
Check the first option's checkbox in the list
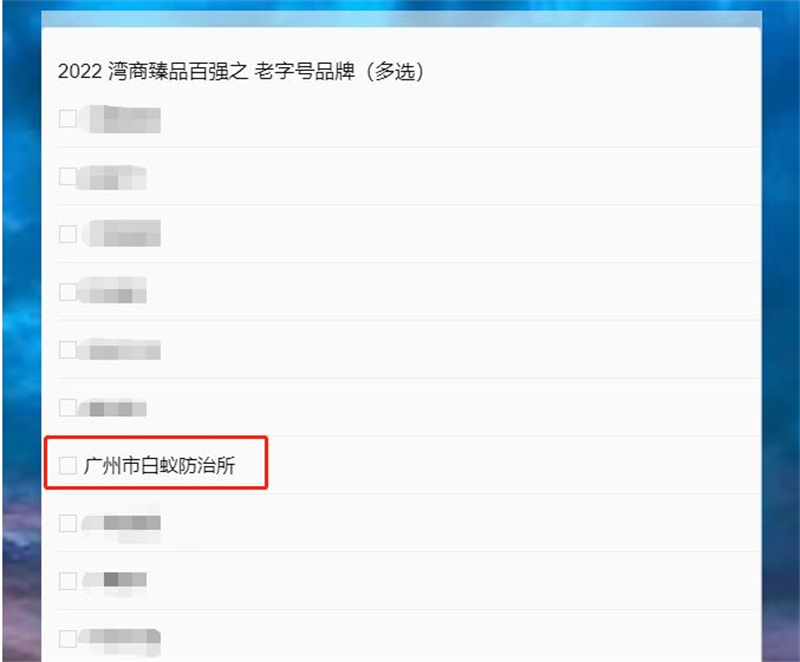(x=67, y=118)
